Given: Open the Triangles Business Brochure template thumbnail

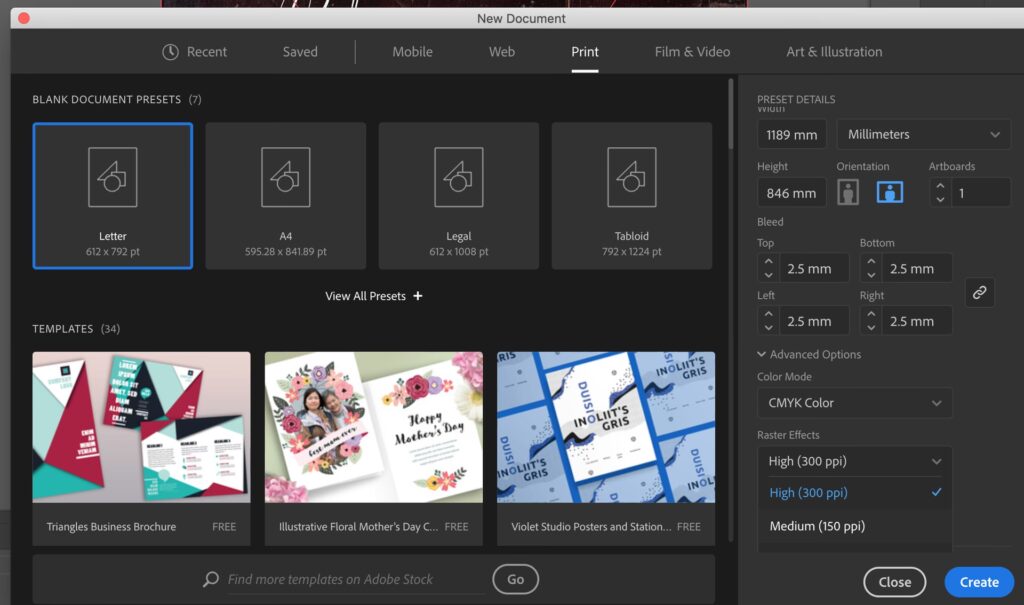Looking at the screenshot, I should pos(141,427).
